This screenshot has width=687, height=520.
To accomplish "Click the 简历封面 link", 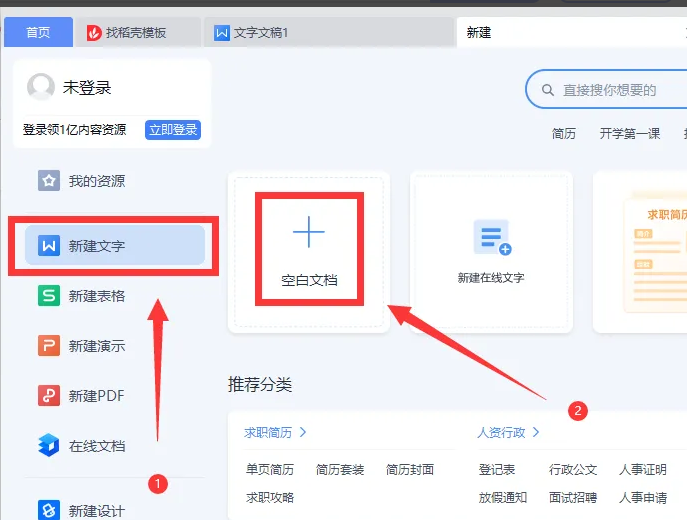I will click(x=410, y=469).
